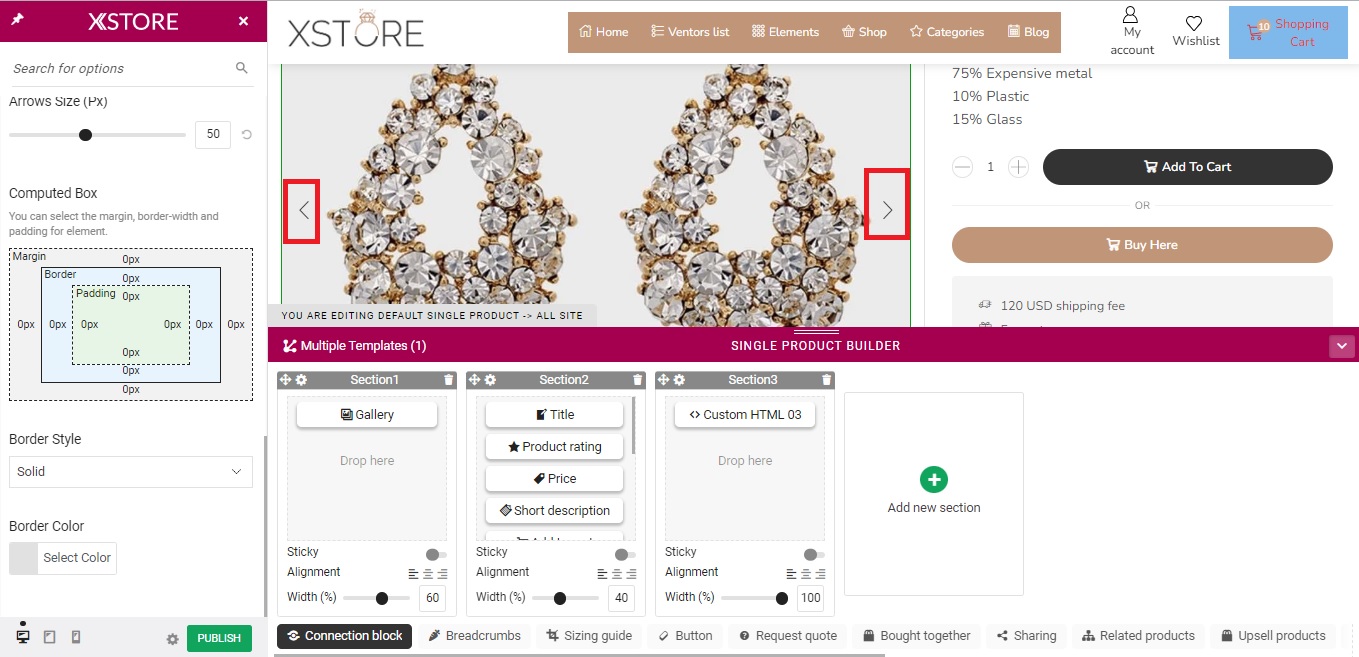Select the Button block

click(x=685, y=636)
